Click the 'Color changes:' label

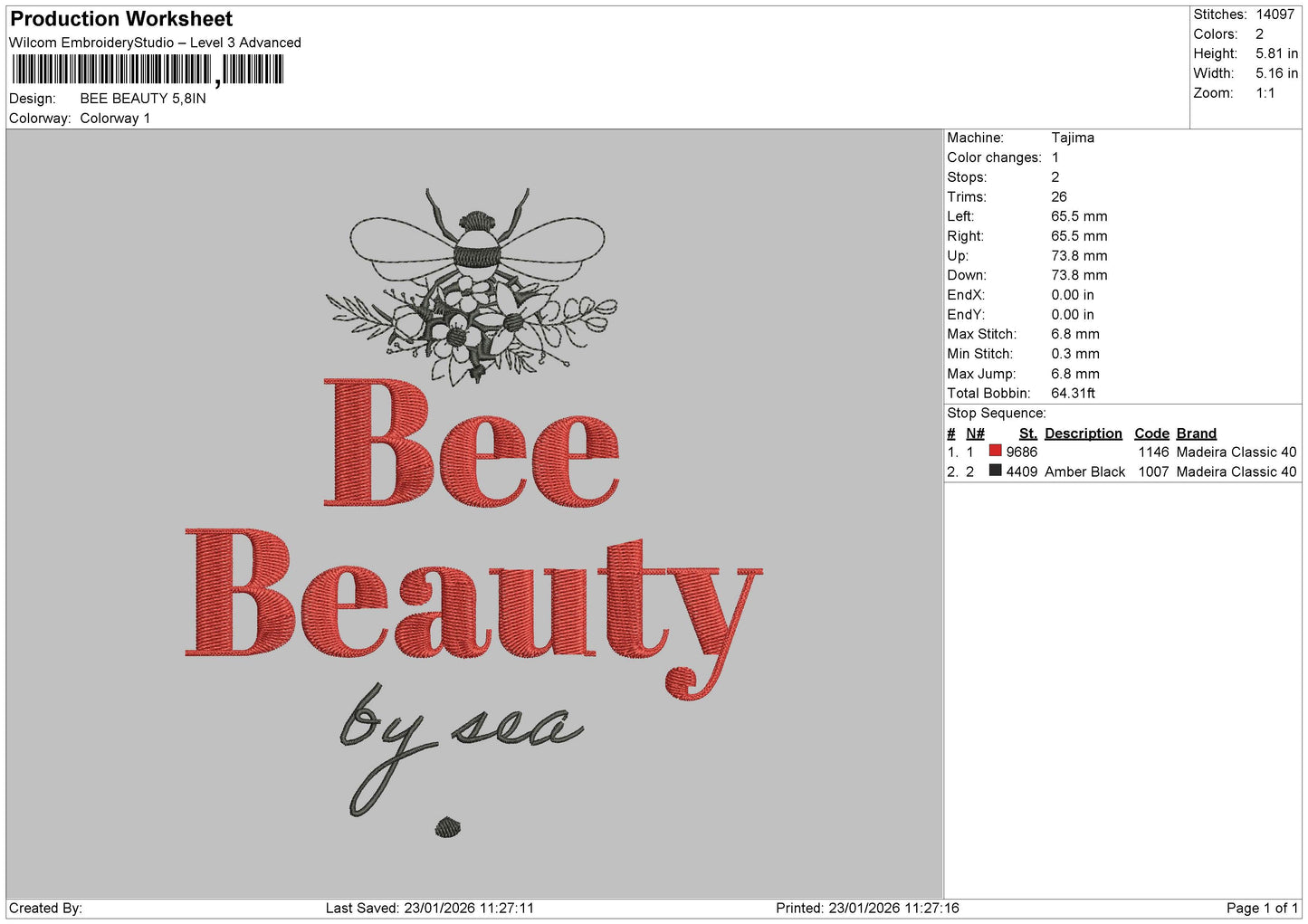[994, 157]
